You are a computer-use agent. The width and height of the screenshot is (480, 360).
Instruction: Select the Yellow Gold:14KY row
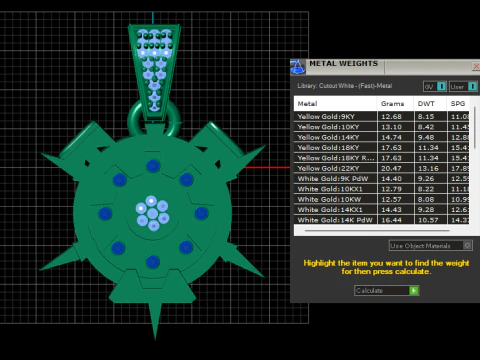(x=381, y=137)
